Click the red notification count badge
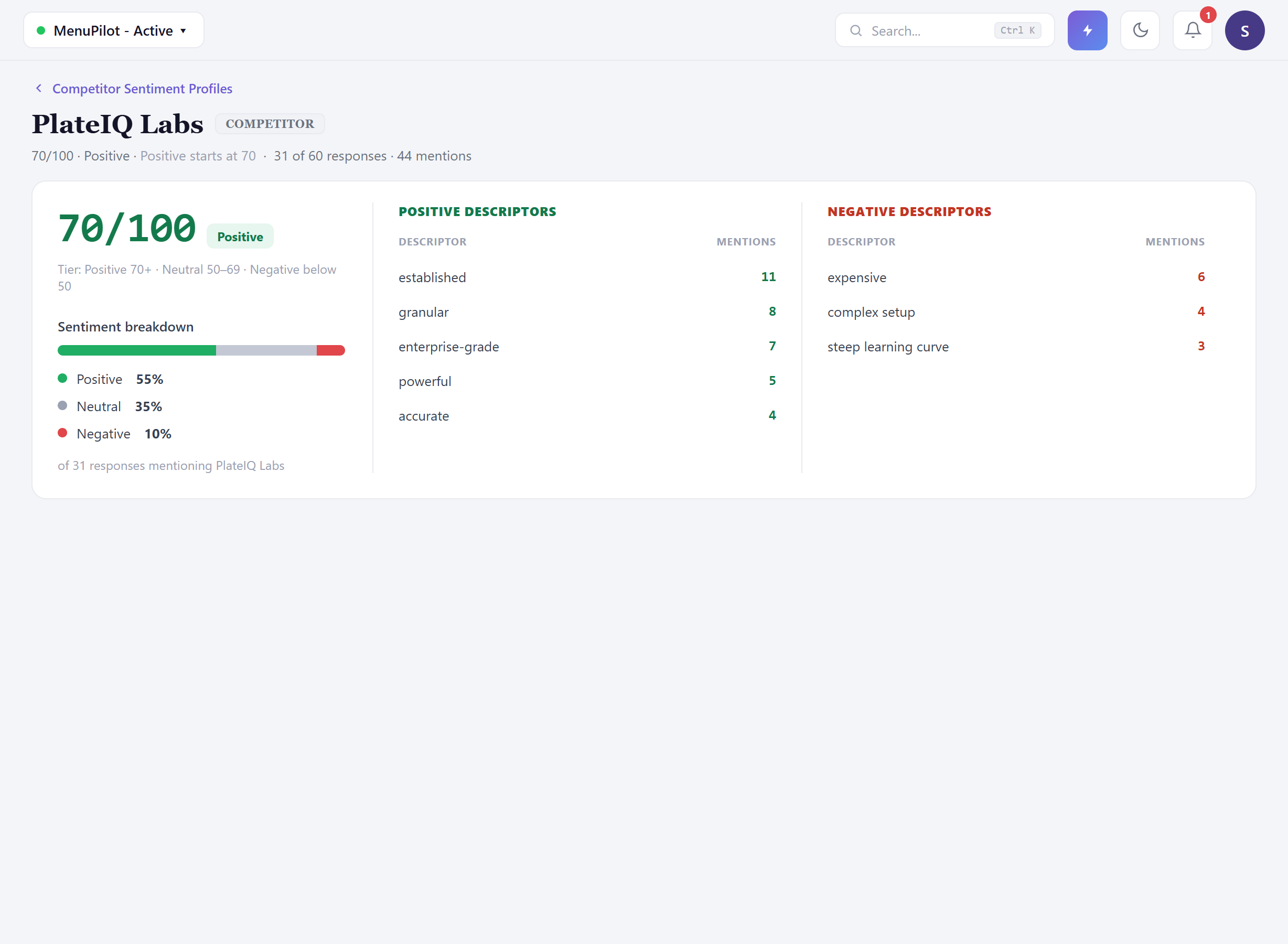This screenshot has height=944, width=1288. tap(1208, 15)
